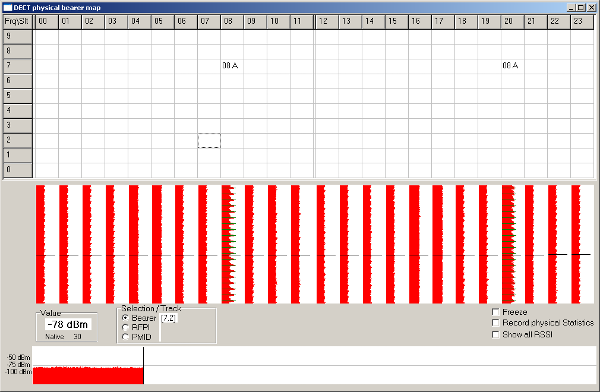Click slot column header 00
The image size is (600, 392).
tap(47, 22)
